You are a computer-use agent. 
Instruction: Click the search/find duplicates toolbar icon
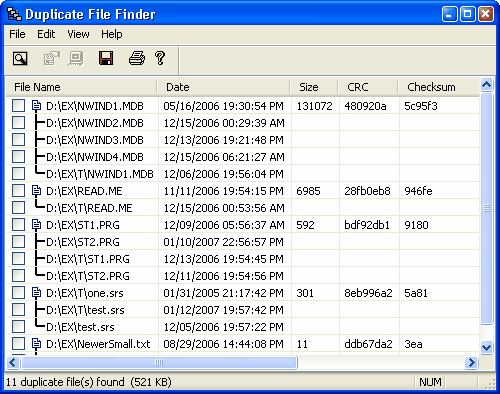coord(20,59)
